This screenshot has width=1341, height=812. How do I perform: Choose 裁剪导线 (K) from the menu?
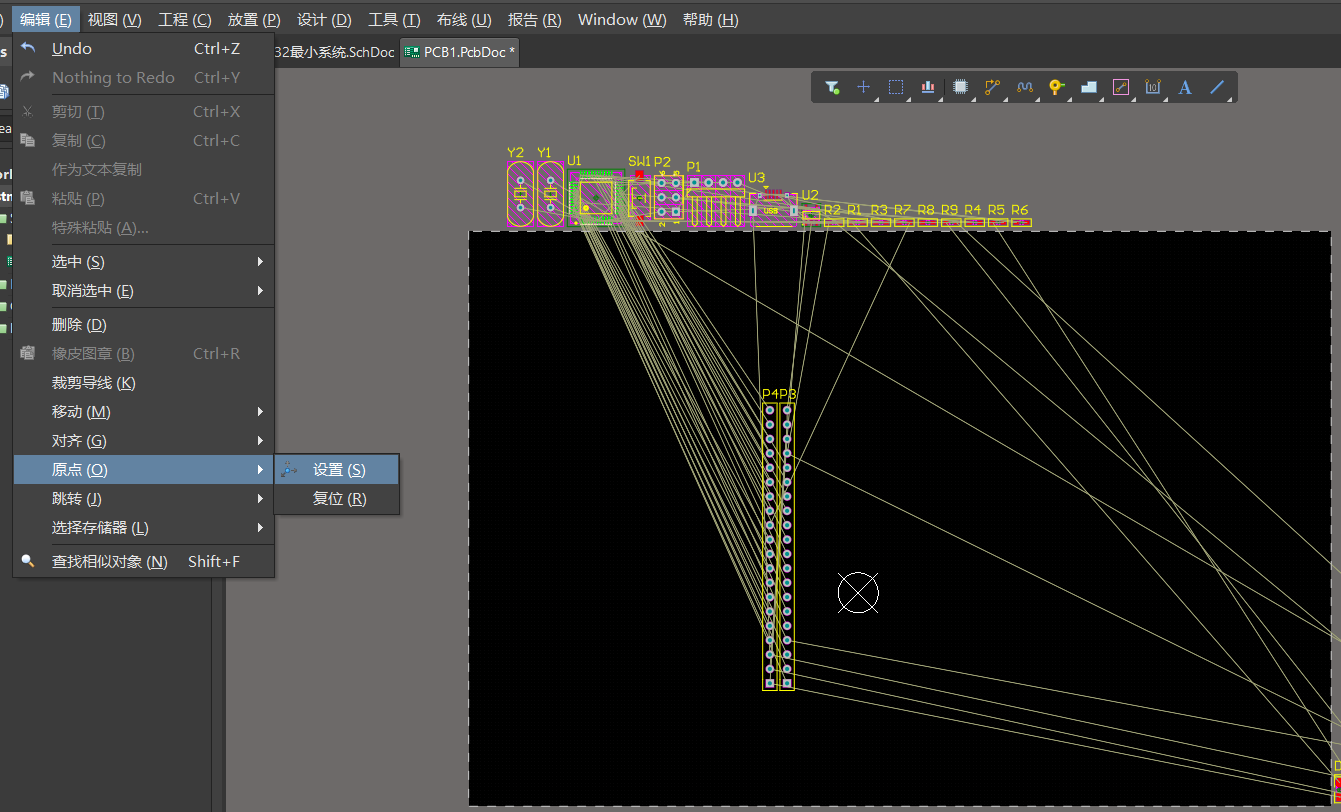[144, 382]
